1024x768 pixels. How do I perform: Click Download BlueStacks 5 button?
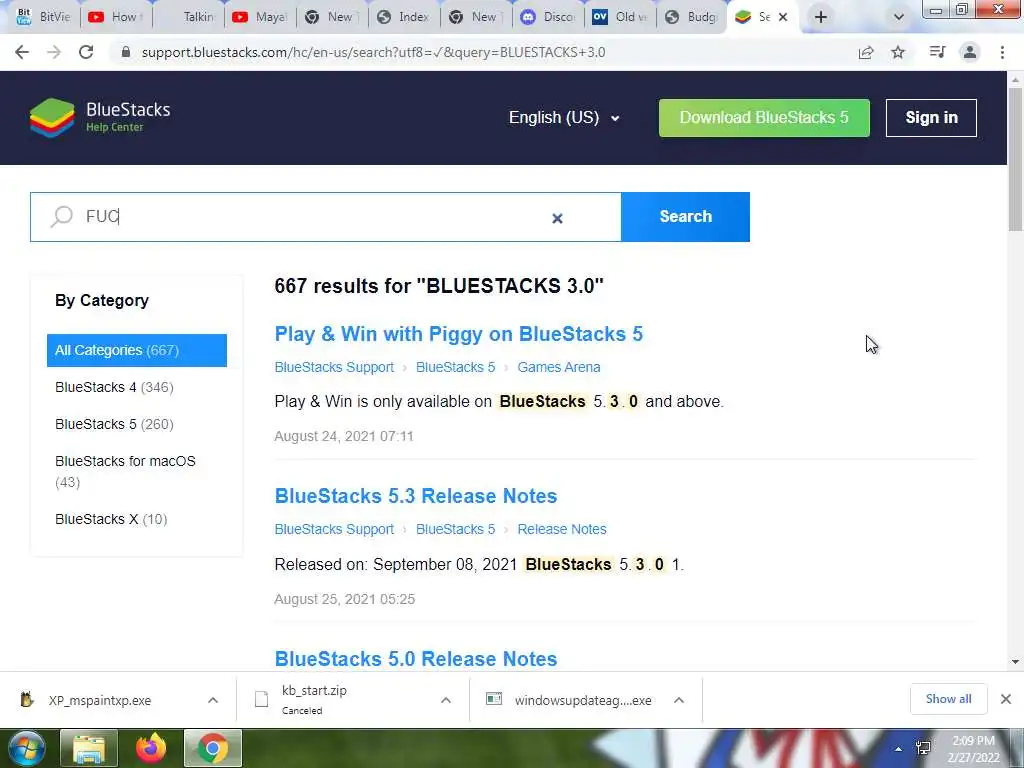point(764,118)
